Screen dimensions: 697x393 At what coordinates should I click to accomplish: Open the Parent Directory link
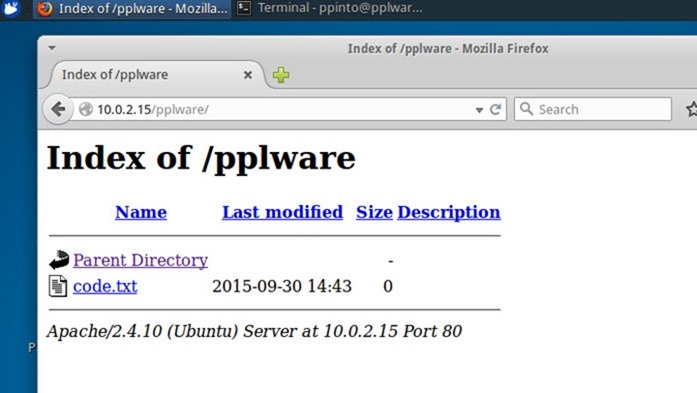(x=140, y=260)
